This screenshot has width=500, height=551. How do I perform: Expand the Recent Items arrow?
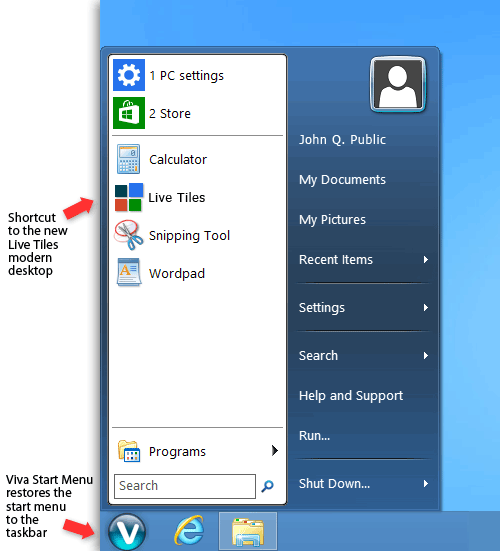[x=426, y=259]
